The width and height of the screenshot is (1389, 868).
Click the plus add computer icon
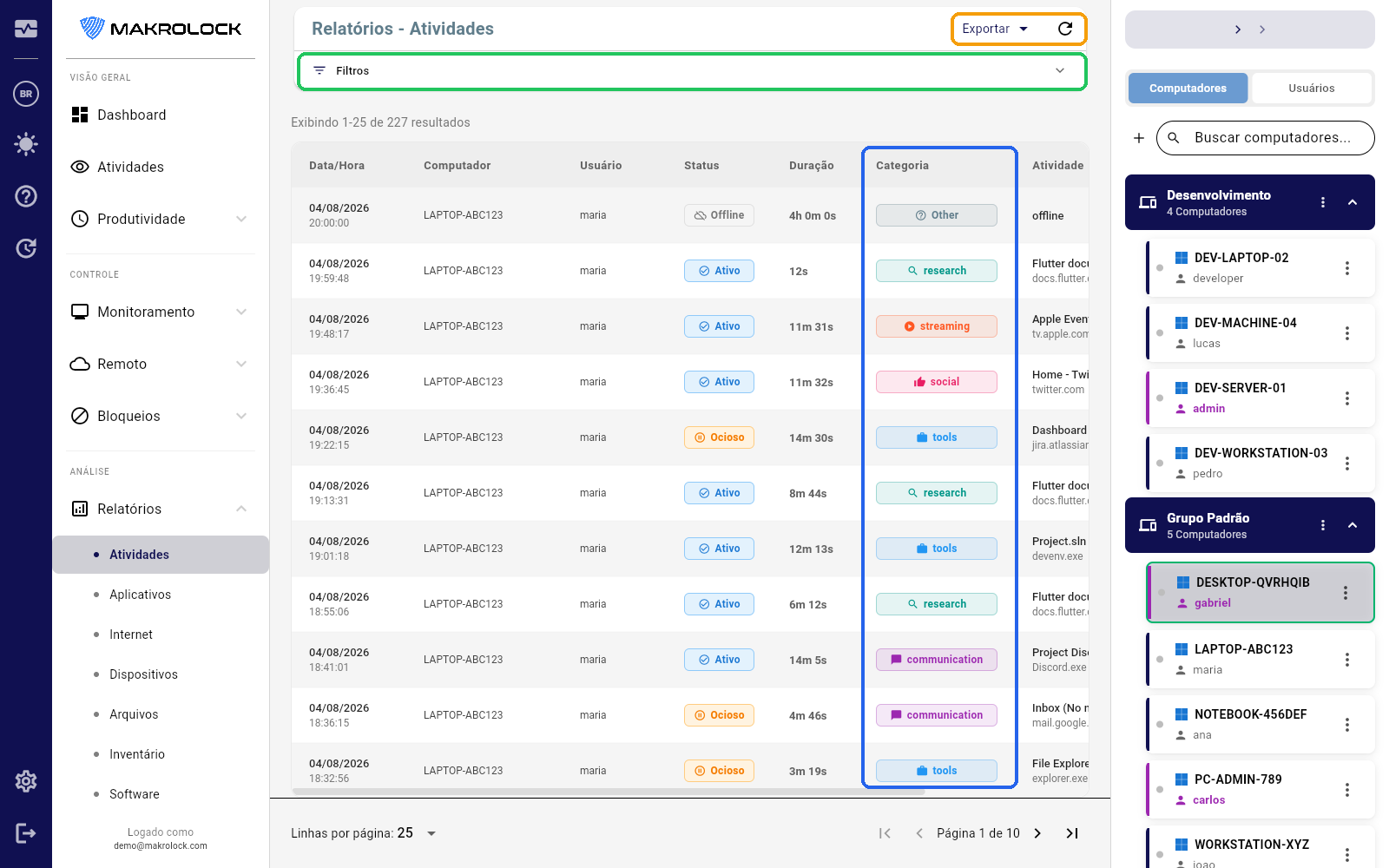tap(1139, 138)
